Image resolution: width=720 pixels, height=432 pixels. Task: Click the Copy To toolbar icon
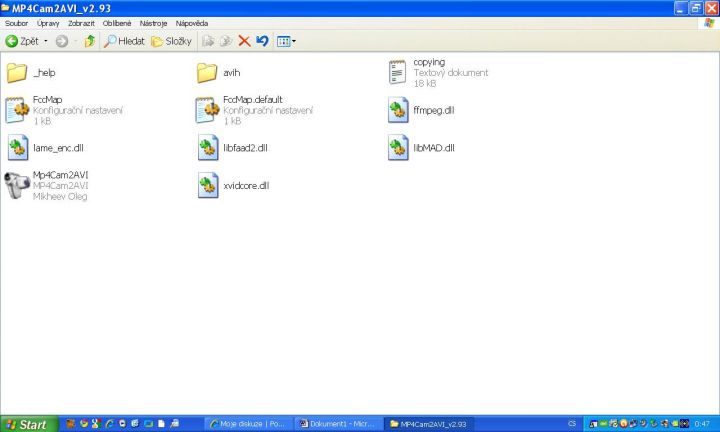tap(225, 41)
